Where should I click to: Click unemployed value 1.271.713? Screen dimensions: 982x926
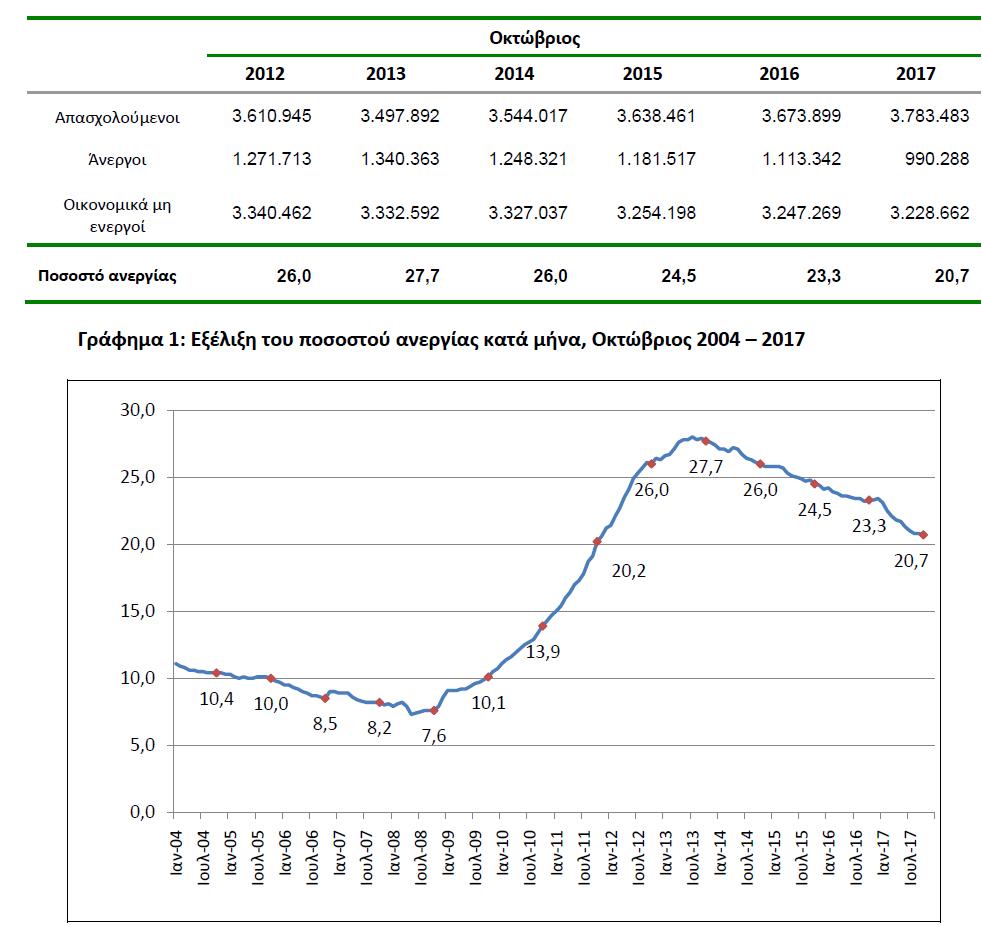pos(272,159)
